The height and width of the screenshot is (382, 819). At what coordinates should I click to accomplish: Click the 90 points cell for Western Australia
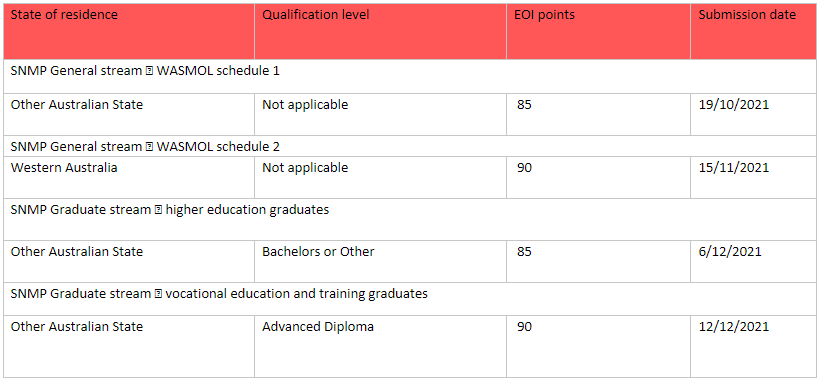pos(598,177)
